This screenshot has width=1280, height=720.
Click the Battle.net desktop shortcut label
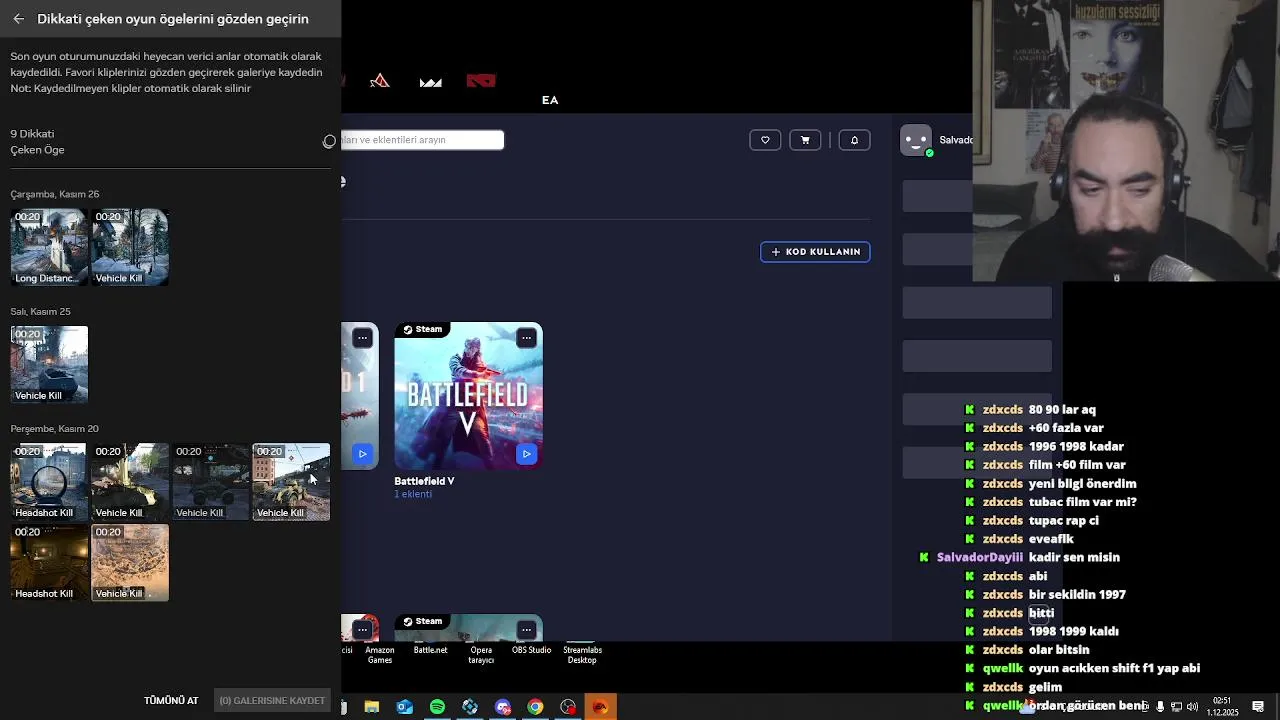[x=430, y=650]
